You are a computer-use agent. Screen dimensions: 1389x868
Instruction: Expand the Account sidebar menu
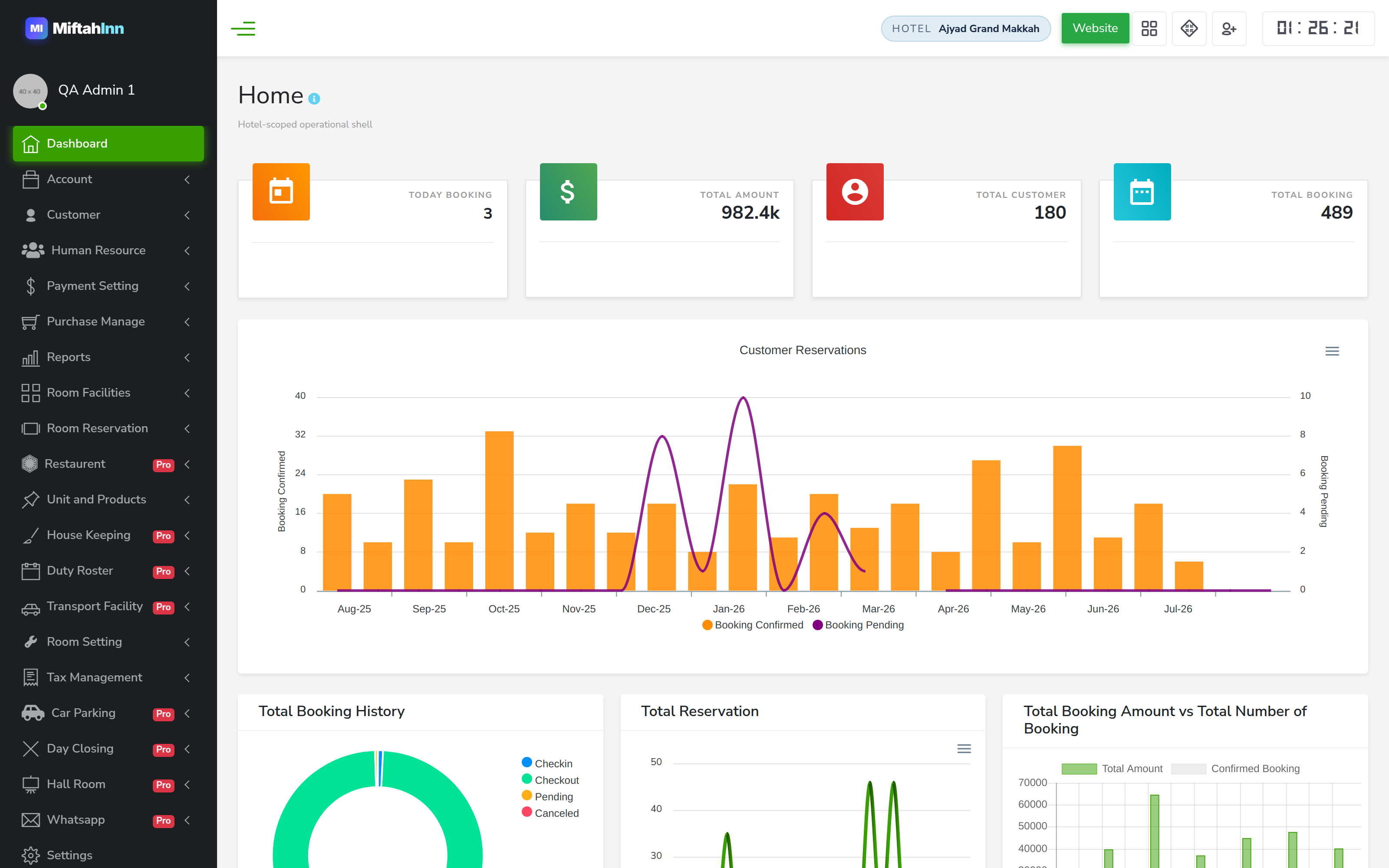(x=108, y=179)
